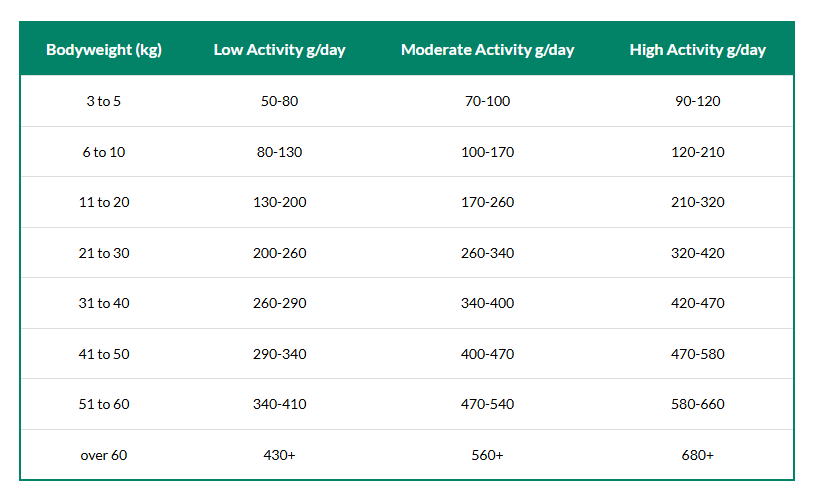Screen dimensions: 816x494
Task: Select the 31 to 40 bodyweight cell
Action: click(x=104, y=303)
